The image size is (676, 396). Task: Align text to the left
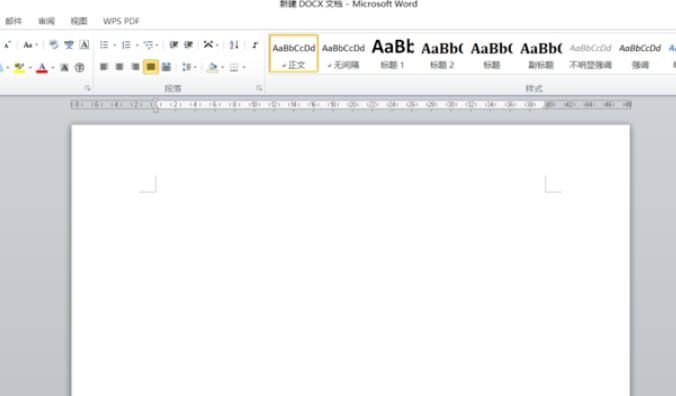coord(104,67)
